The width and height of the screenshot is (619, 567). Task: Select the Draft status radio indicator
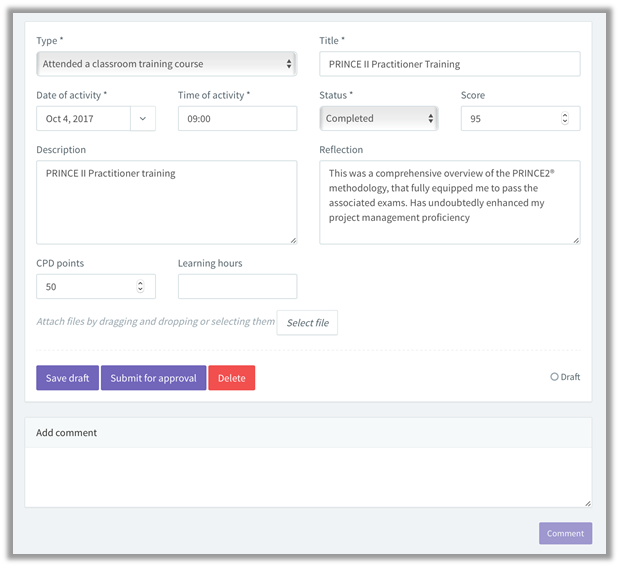tap(554, 377)
